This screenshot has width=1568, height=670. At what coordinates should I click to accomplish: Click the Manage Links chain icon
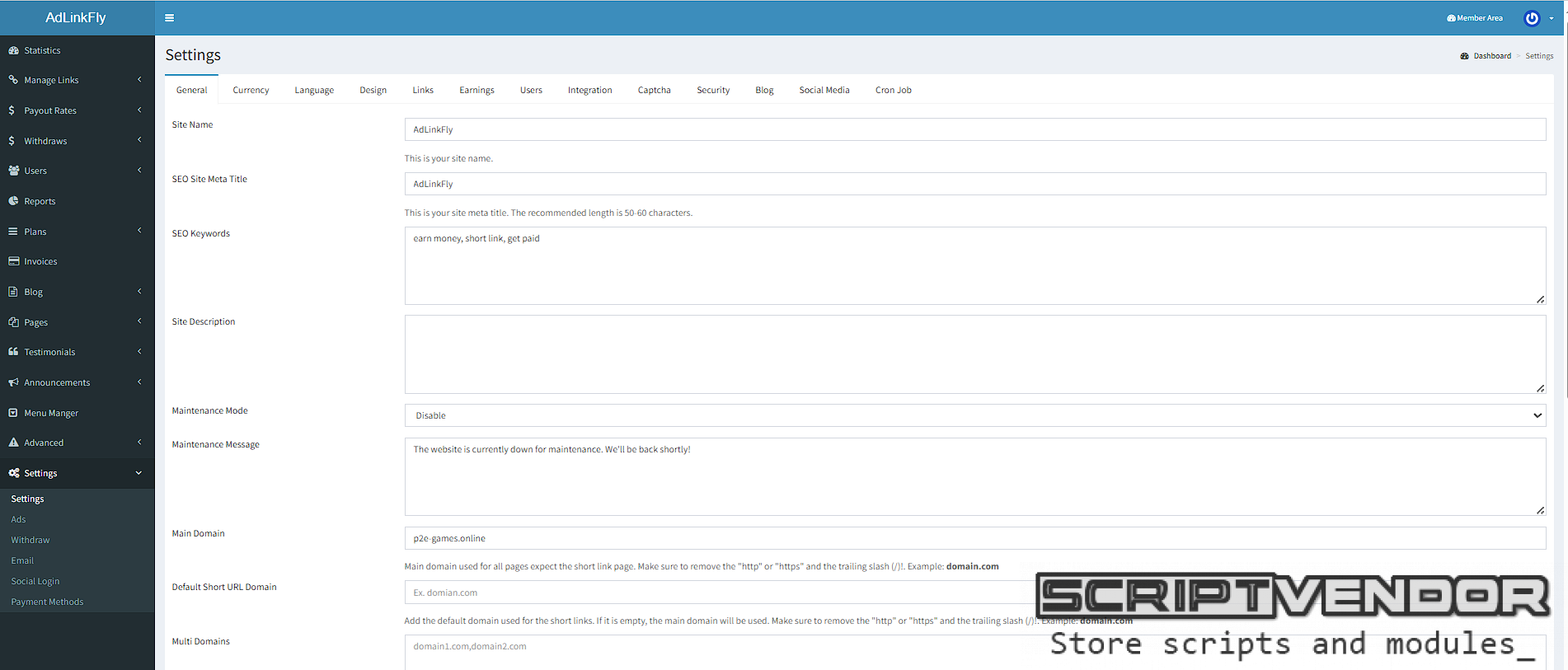(x=13, y=80)
